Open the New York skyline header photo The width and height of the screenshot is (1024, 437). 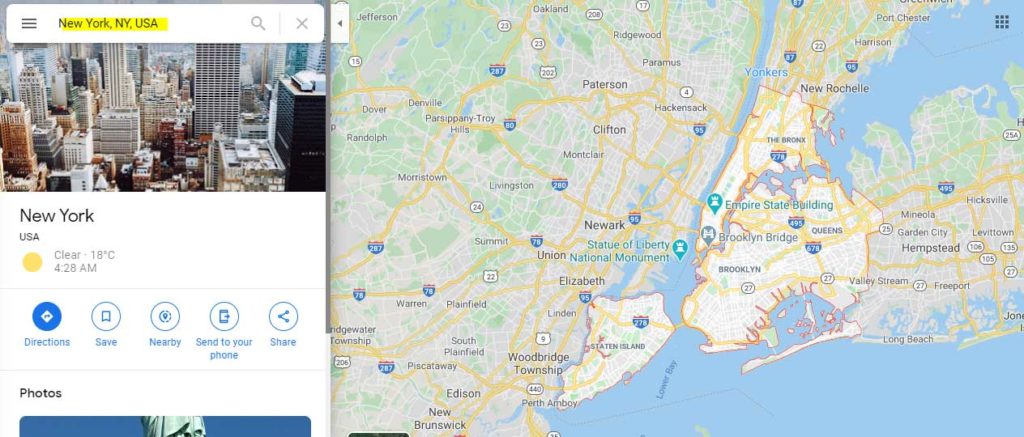[x=163, y=118]
